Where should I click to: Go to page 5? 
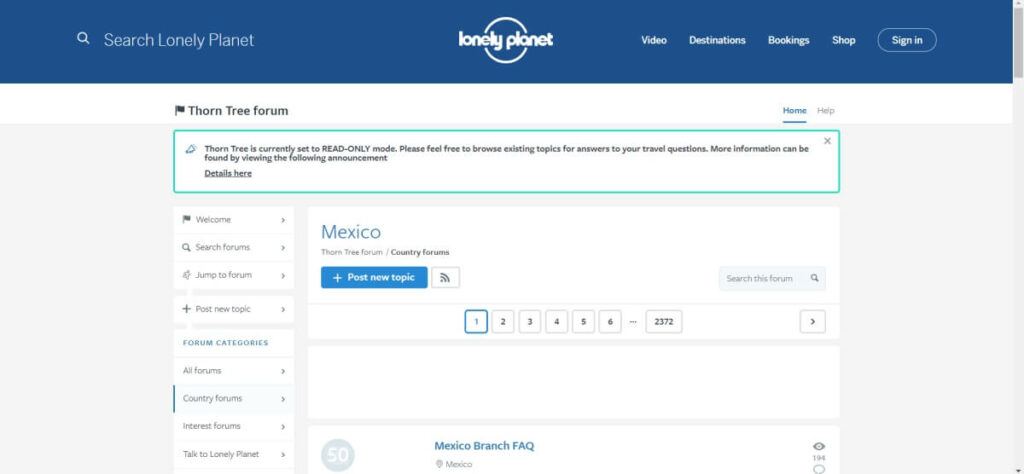point(583,321)
